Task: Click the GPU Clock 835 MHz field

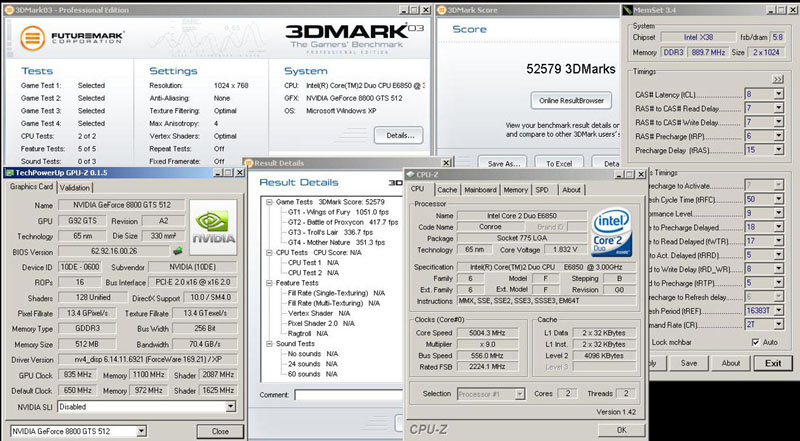Action: pos(78,375)
